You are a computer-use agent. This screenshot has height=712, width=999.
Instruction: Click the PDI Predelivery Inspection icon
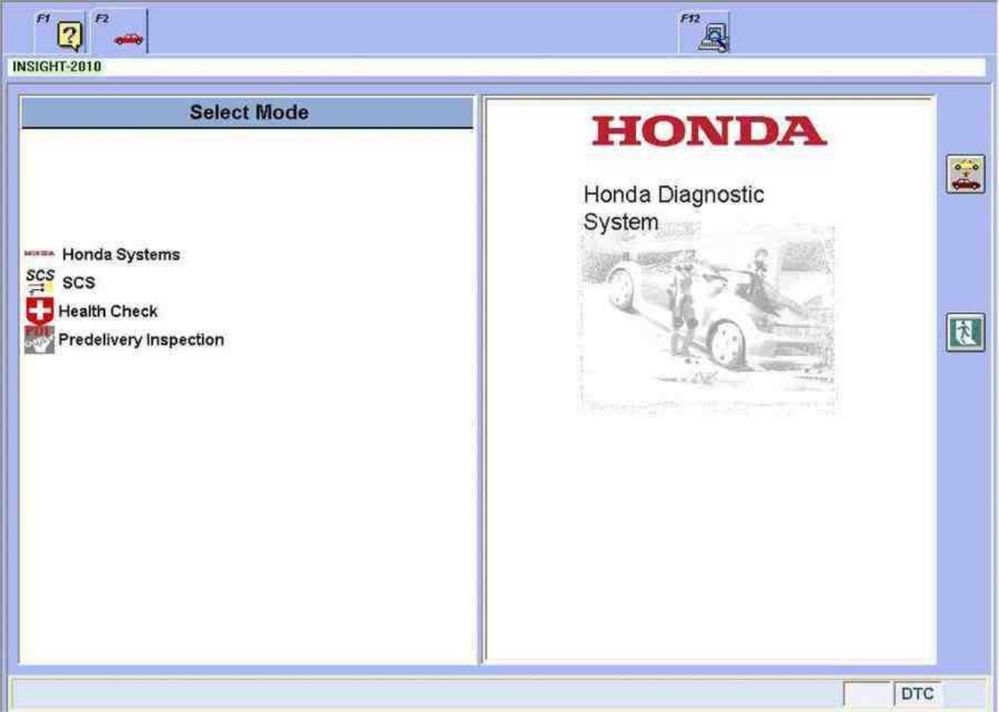click(x=40, y=339)
